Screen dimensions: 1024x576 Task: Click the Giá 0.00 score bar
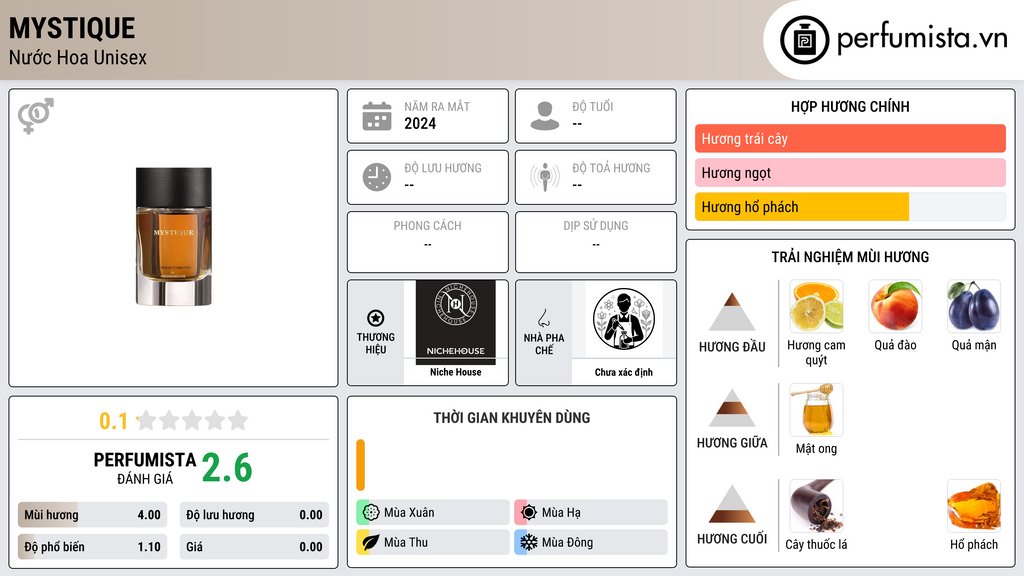pos(254,547)
